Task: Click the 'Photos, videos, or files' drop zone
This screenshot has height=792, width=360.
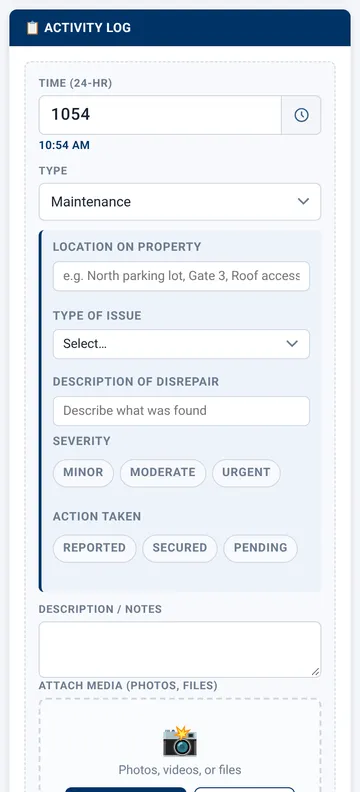Action: tap(180, 746)
